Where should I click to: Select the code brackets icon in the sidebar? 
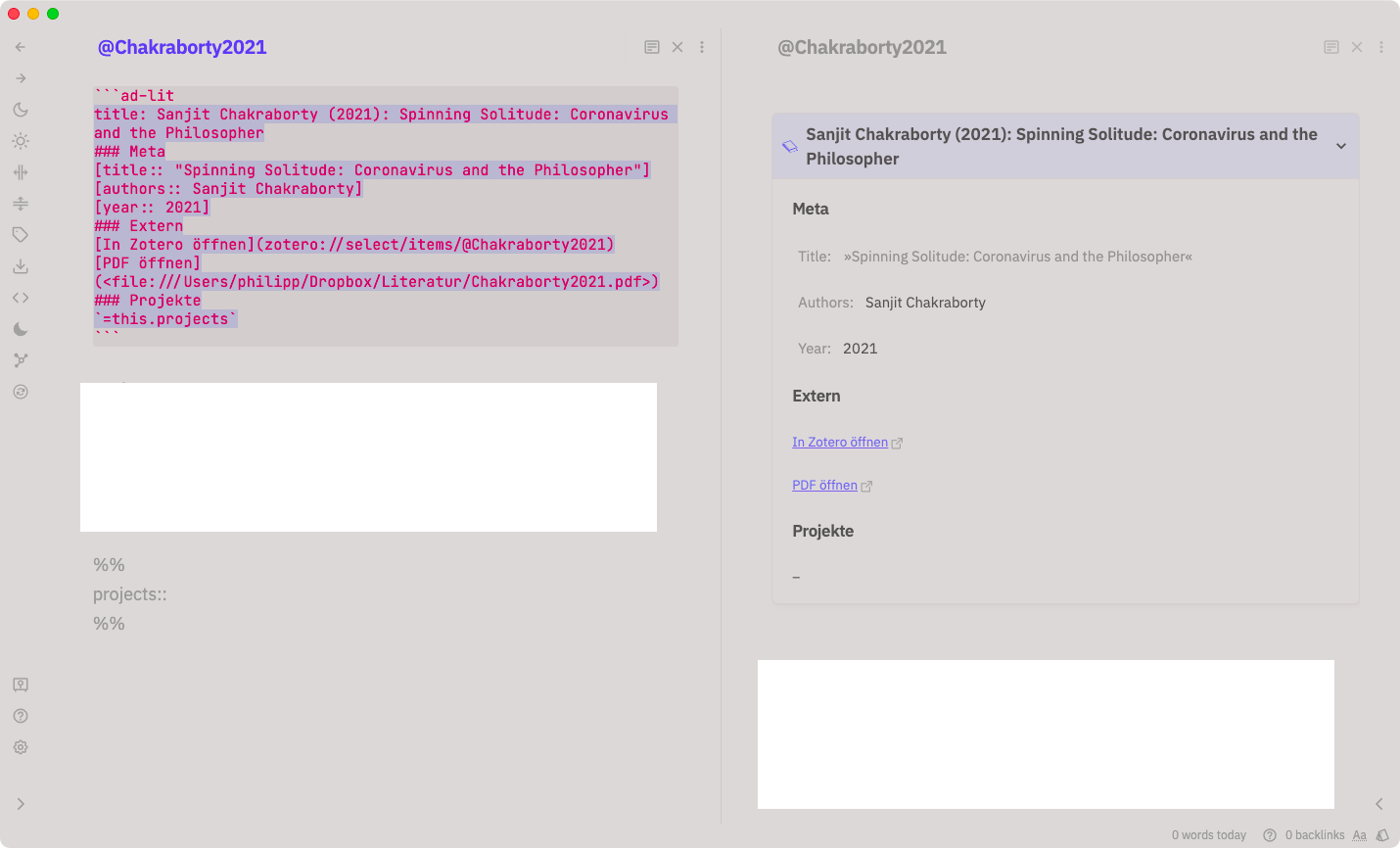(20, 298)
